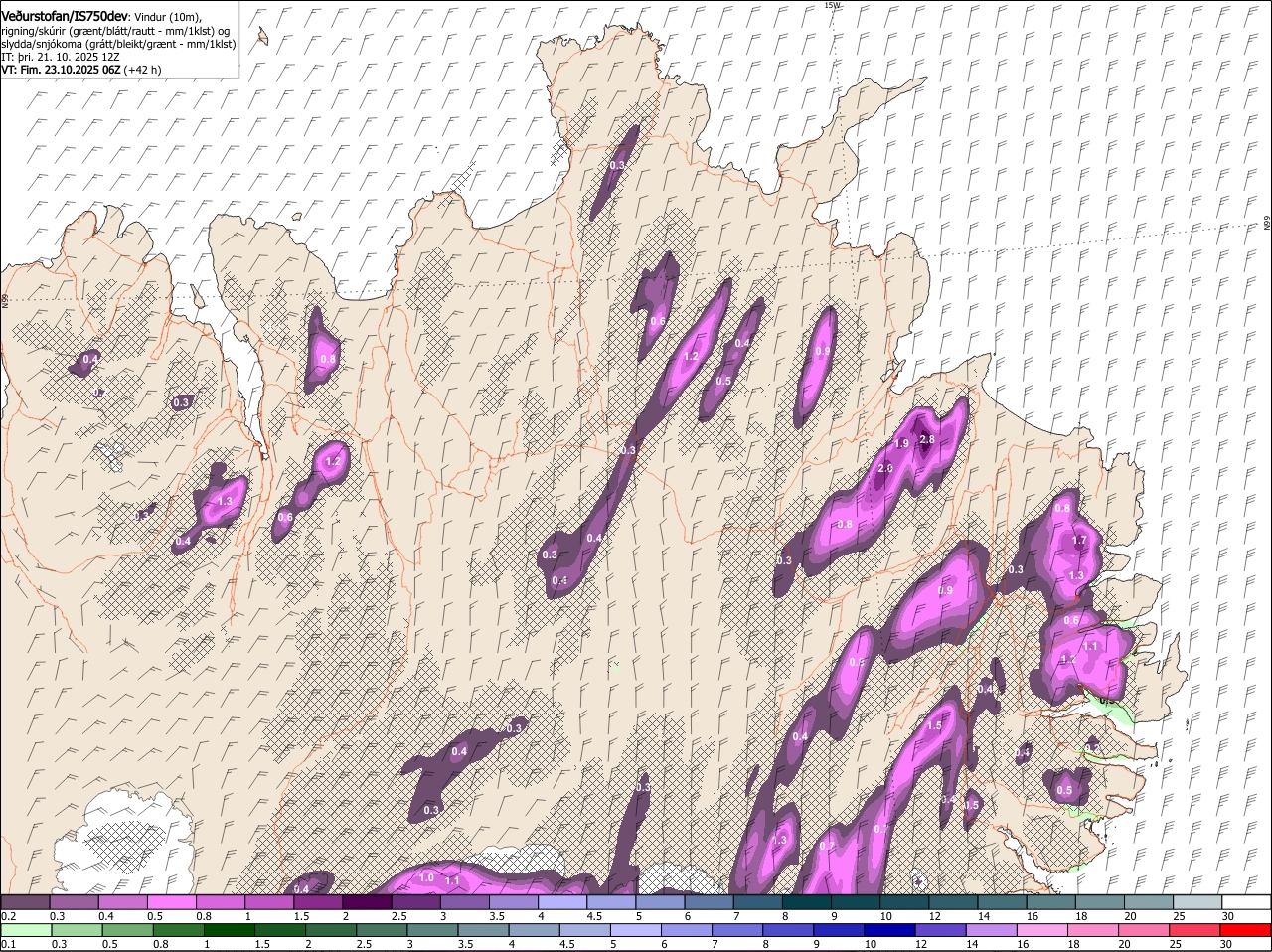Pick lower legend swatch between 4.5 and 5
This screenshot has width=1272, height=952.
pos(586,930)
